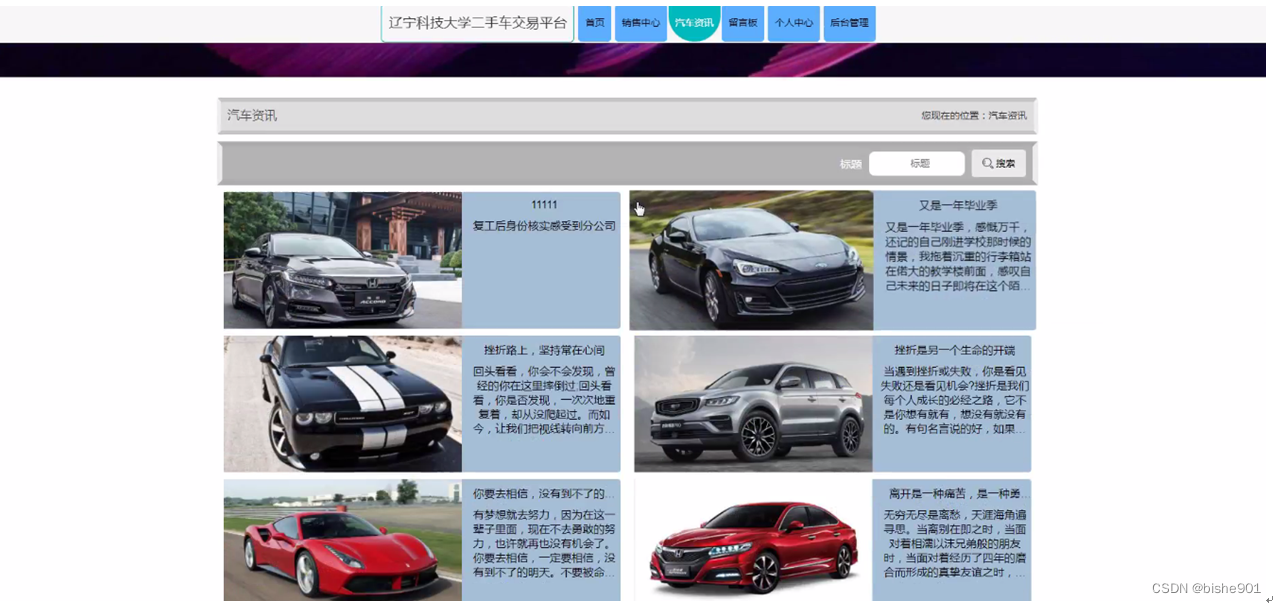
Task: Open the 销售中心 menu item
Action: tap(641, 23)
